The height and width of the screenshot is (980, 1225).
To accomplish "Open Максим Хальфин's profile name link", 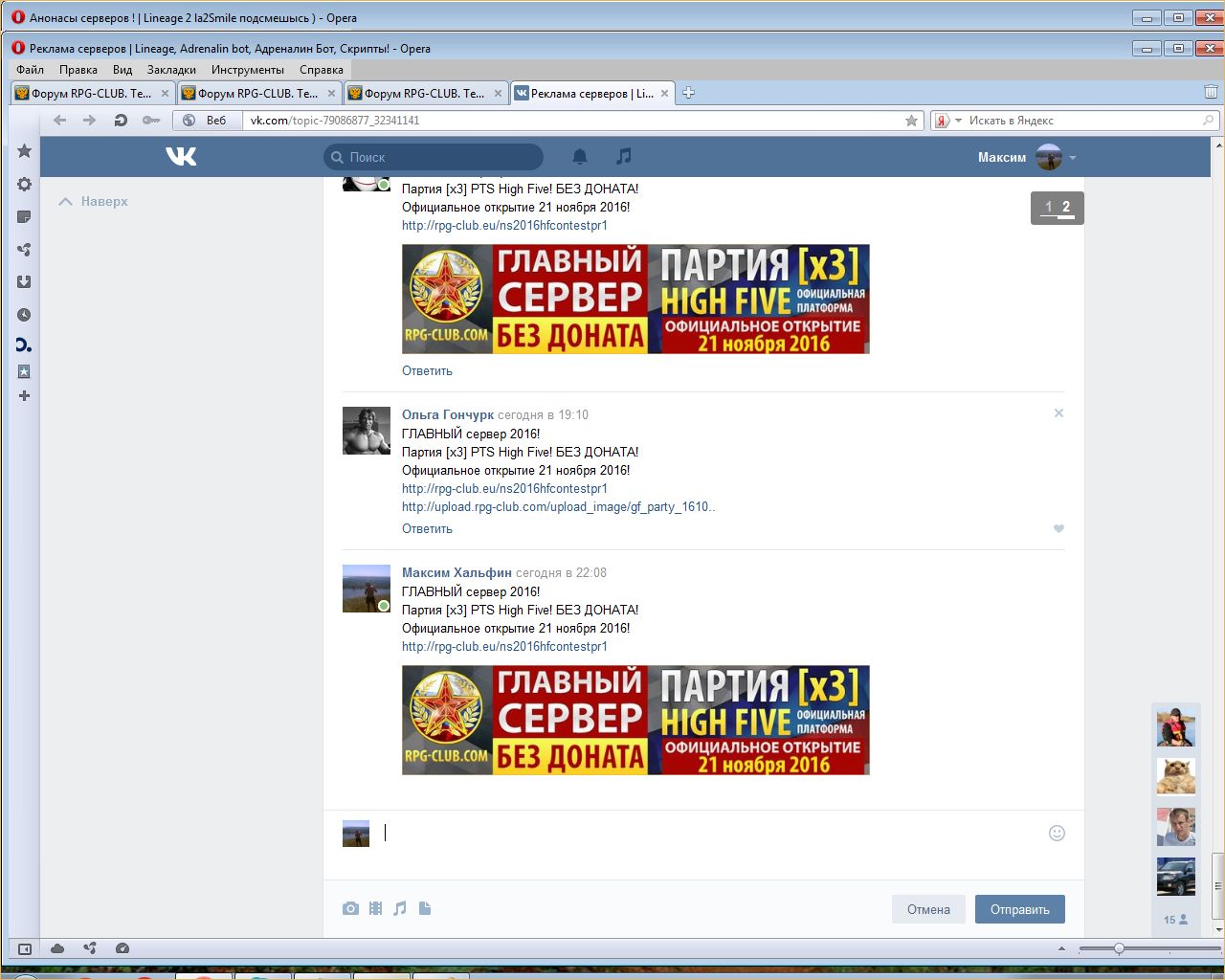I will click(x=457, y=572).
